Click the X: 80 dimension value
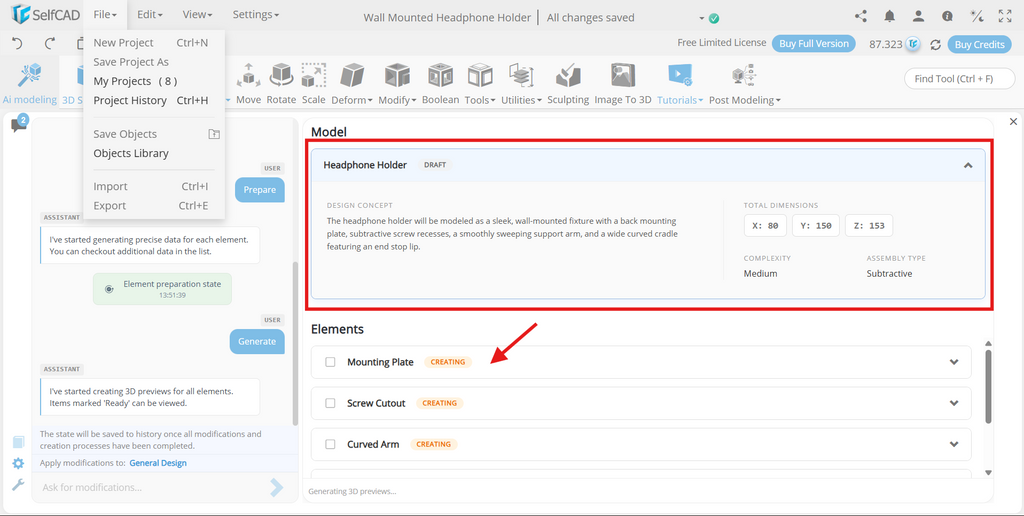Viewport: 1024px width, 516px height. point(765,225)
